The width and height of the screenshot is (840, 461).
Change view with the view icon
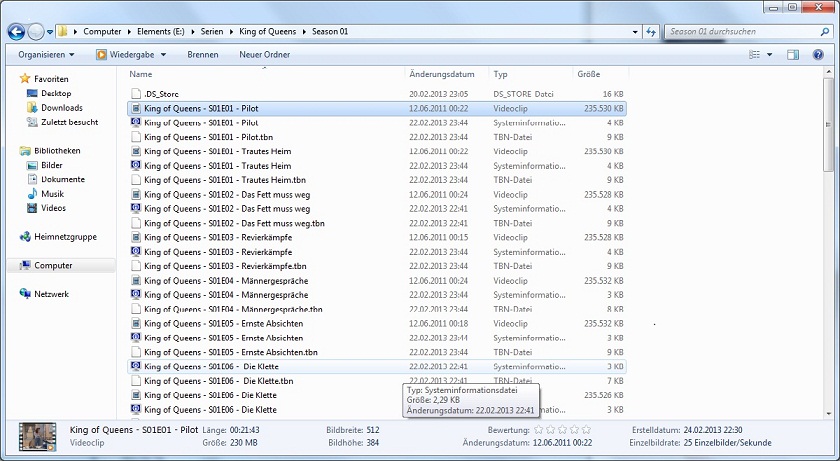(754, 55)
